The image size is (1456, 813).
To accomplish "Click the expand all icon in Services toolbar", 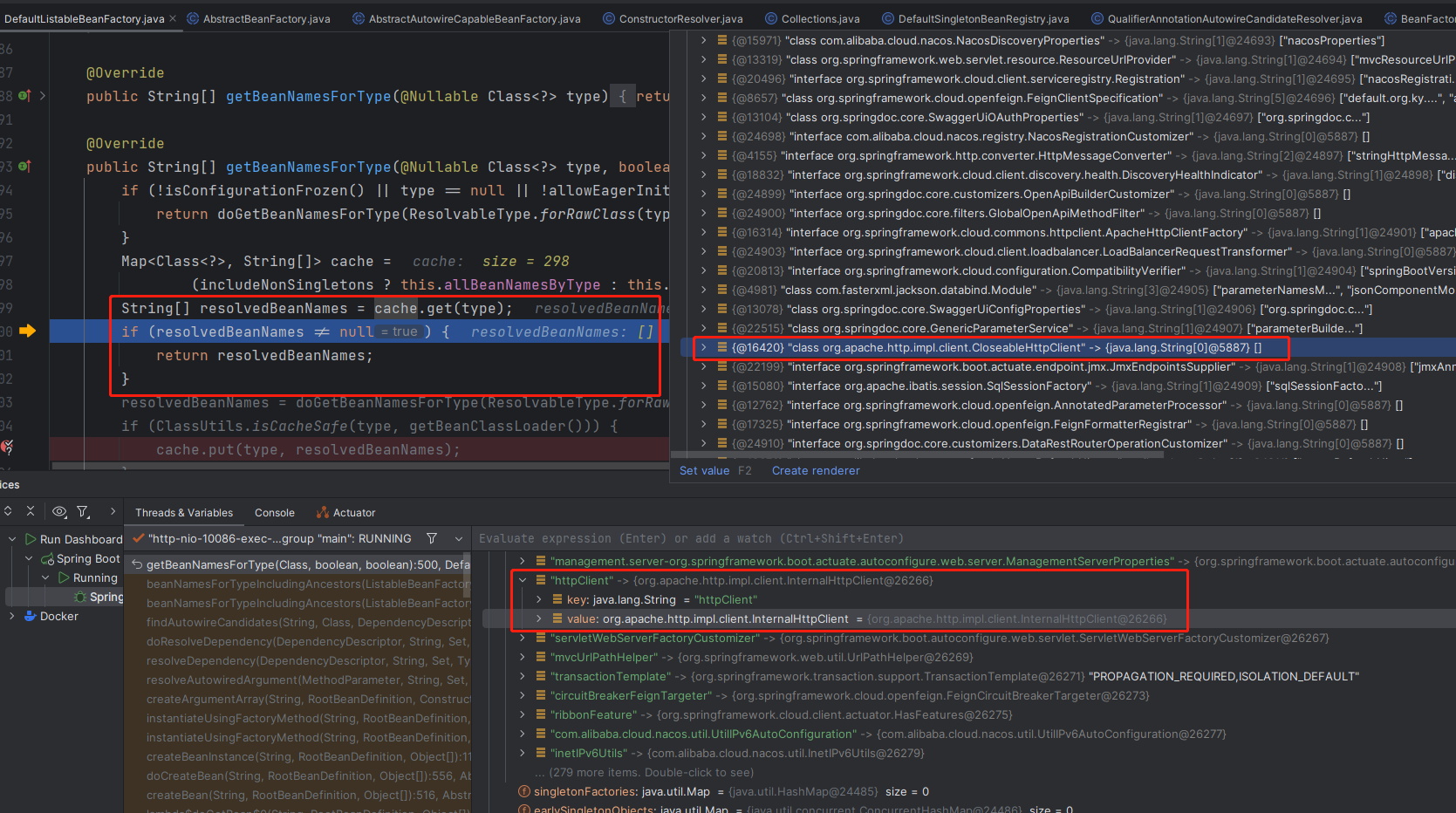I will point(8,511).
